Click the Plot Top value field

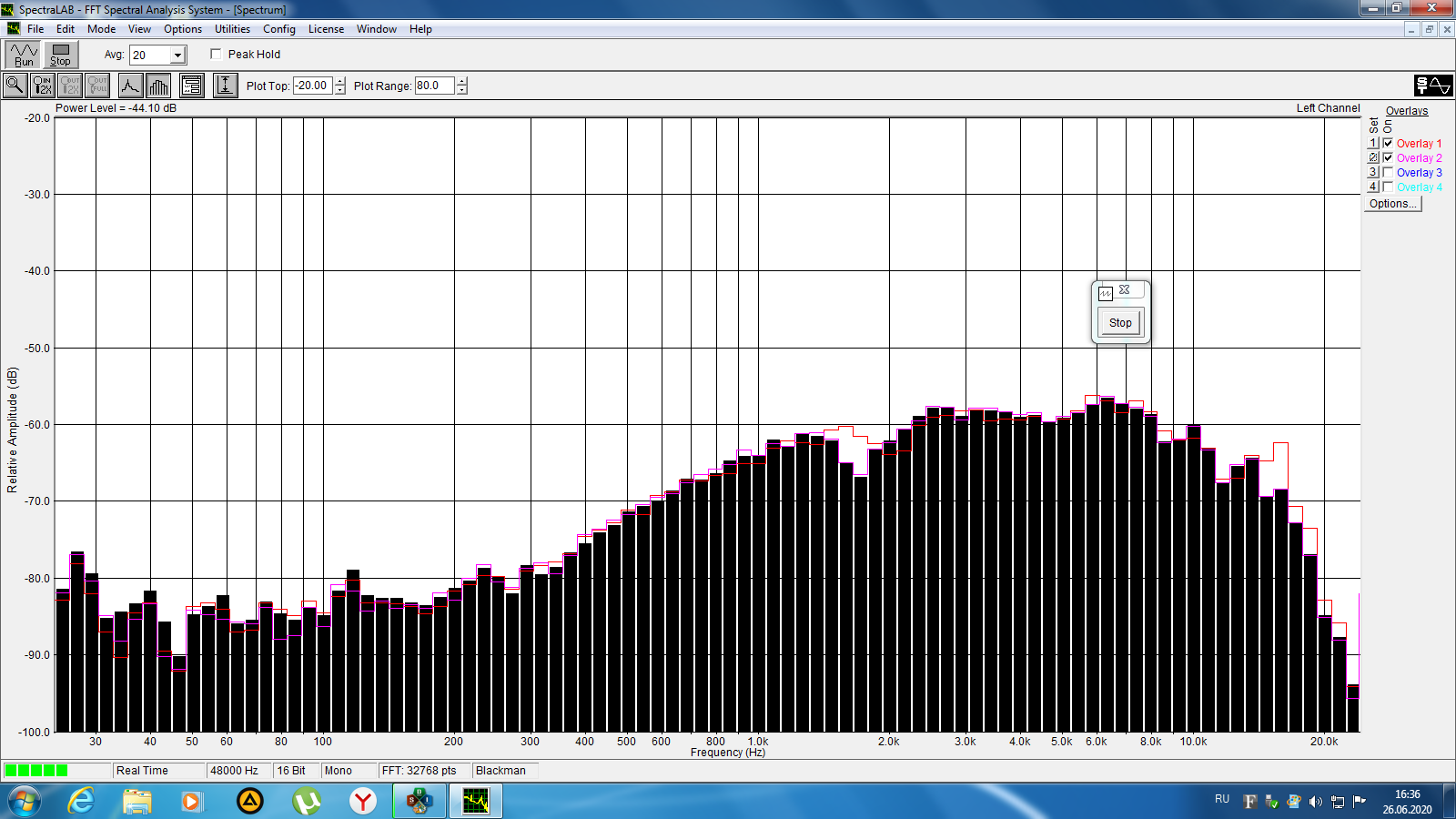(x=313, y=86)
